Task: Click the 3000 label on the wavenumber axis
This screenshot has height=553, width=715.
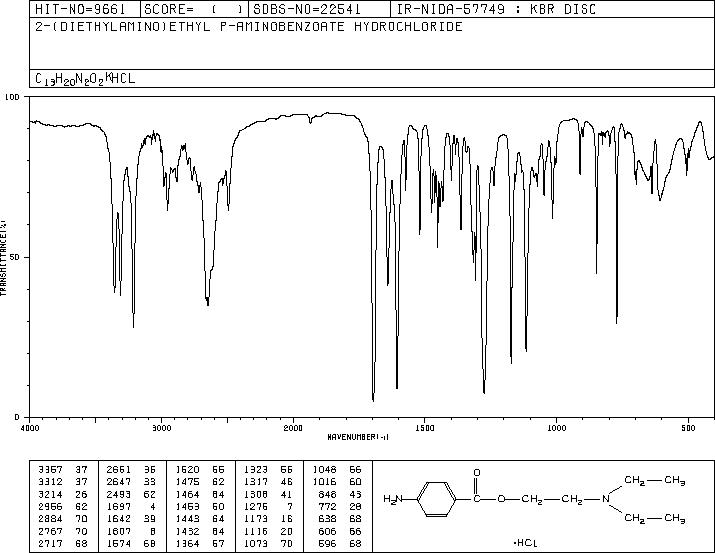Action: 161,428
